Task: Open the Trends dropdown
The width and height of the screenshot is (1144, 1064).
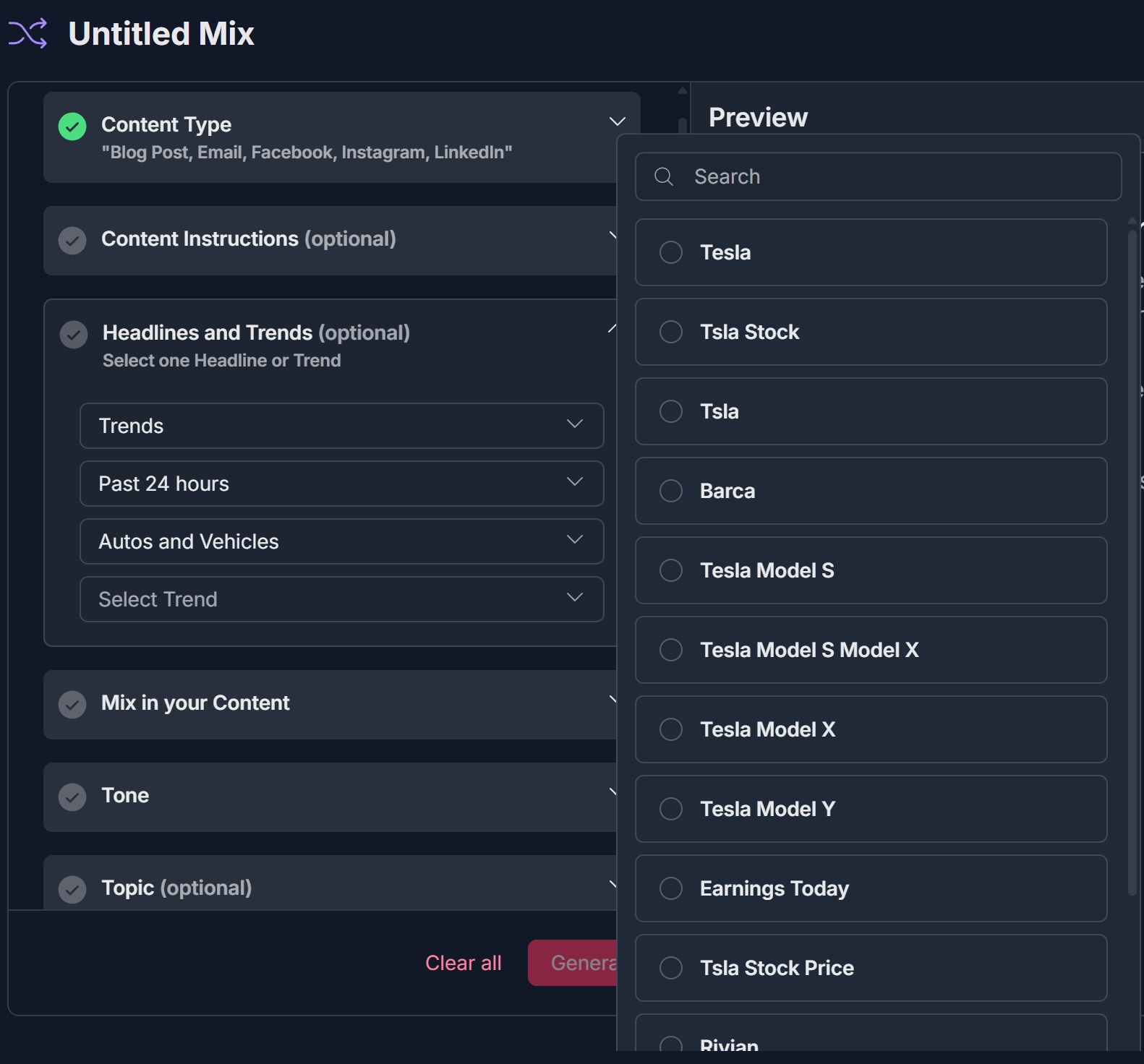Action: [x=342, y=426]
